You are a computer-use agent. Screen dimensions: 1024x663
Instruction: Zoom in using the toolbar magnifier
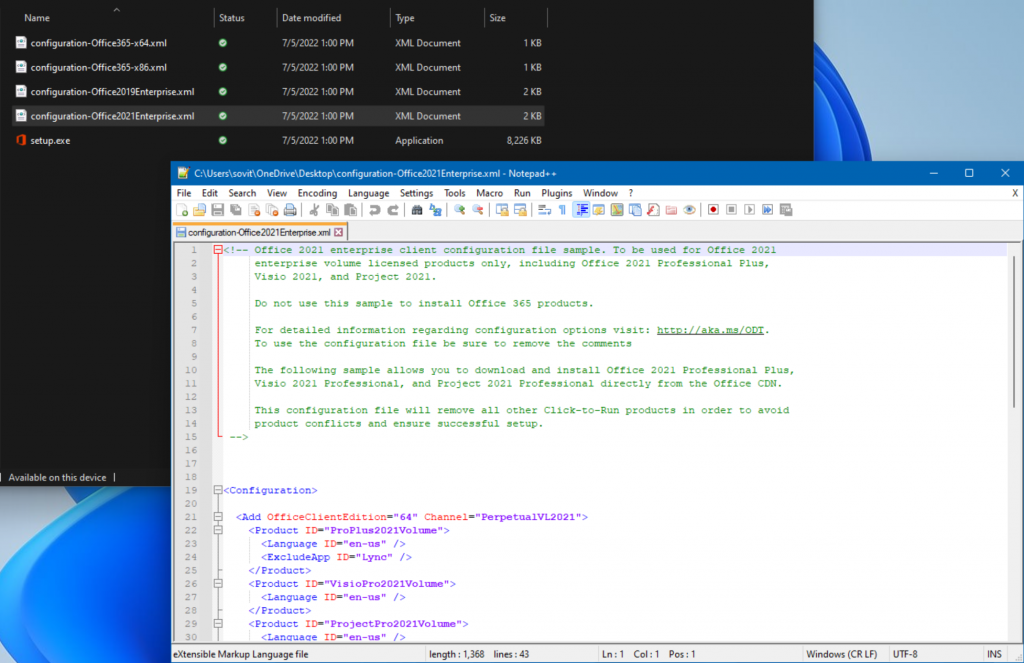point(459,210)
